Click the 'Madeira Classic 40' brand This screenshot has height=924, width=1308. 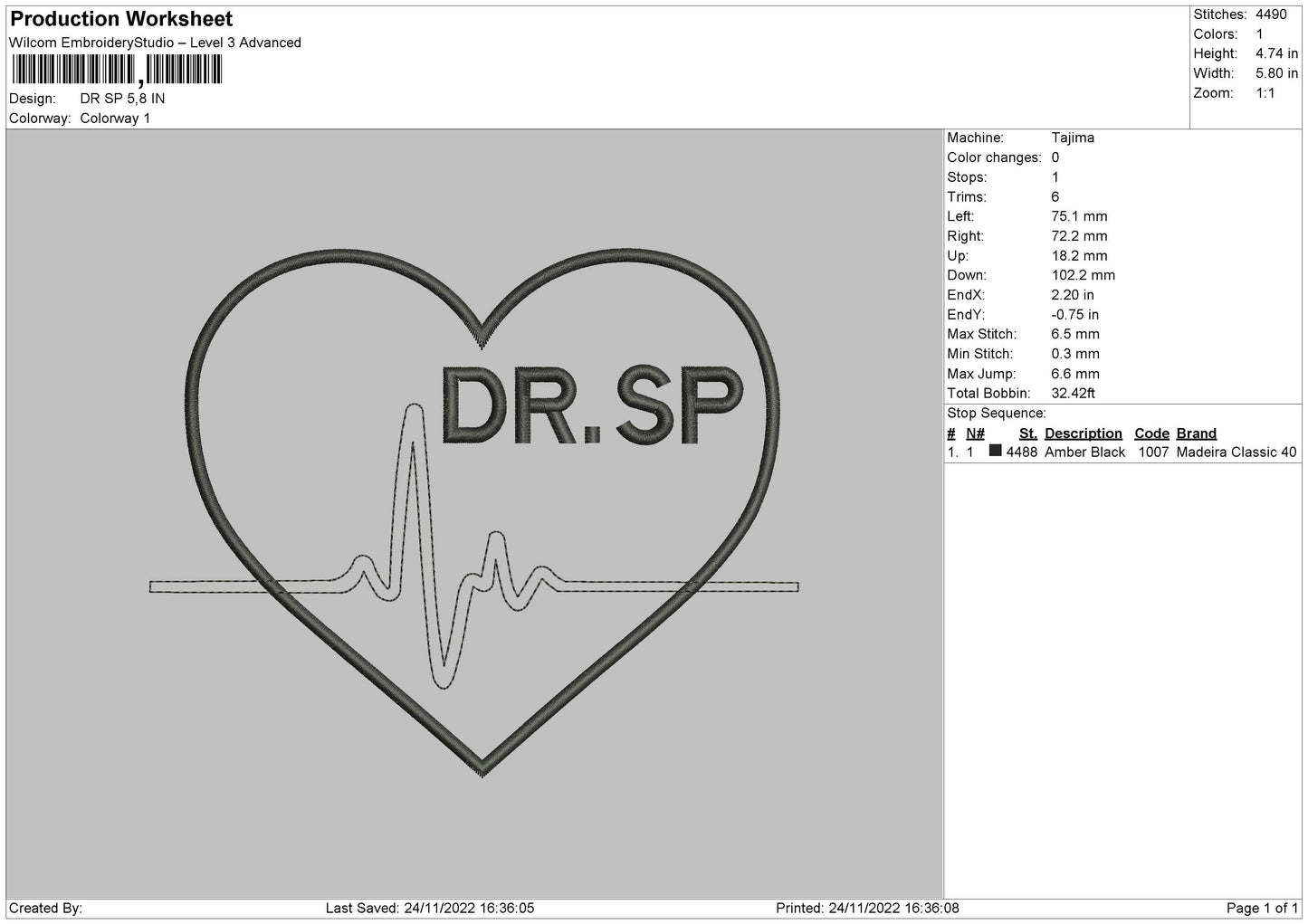pos(1236,452)
